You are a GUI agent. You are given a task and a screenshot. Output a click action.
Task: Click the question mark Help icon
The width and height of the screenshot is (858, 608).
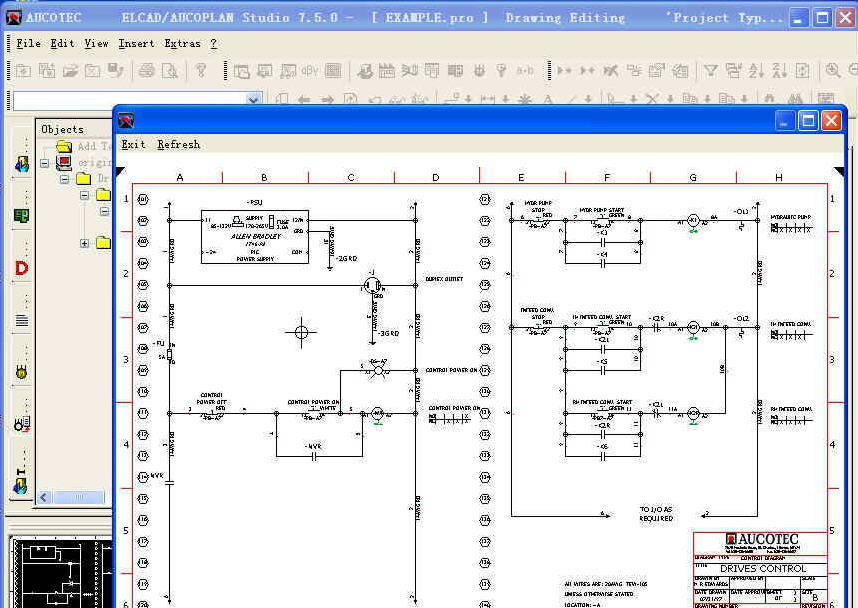(x=200, y=72)
